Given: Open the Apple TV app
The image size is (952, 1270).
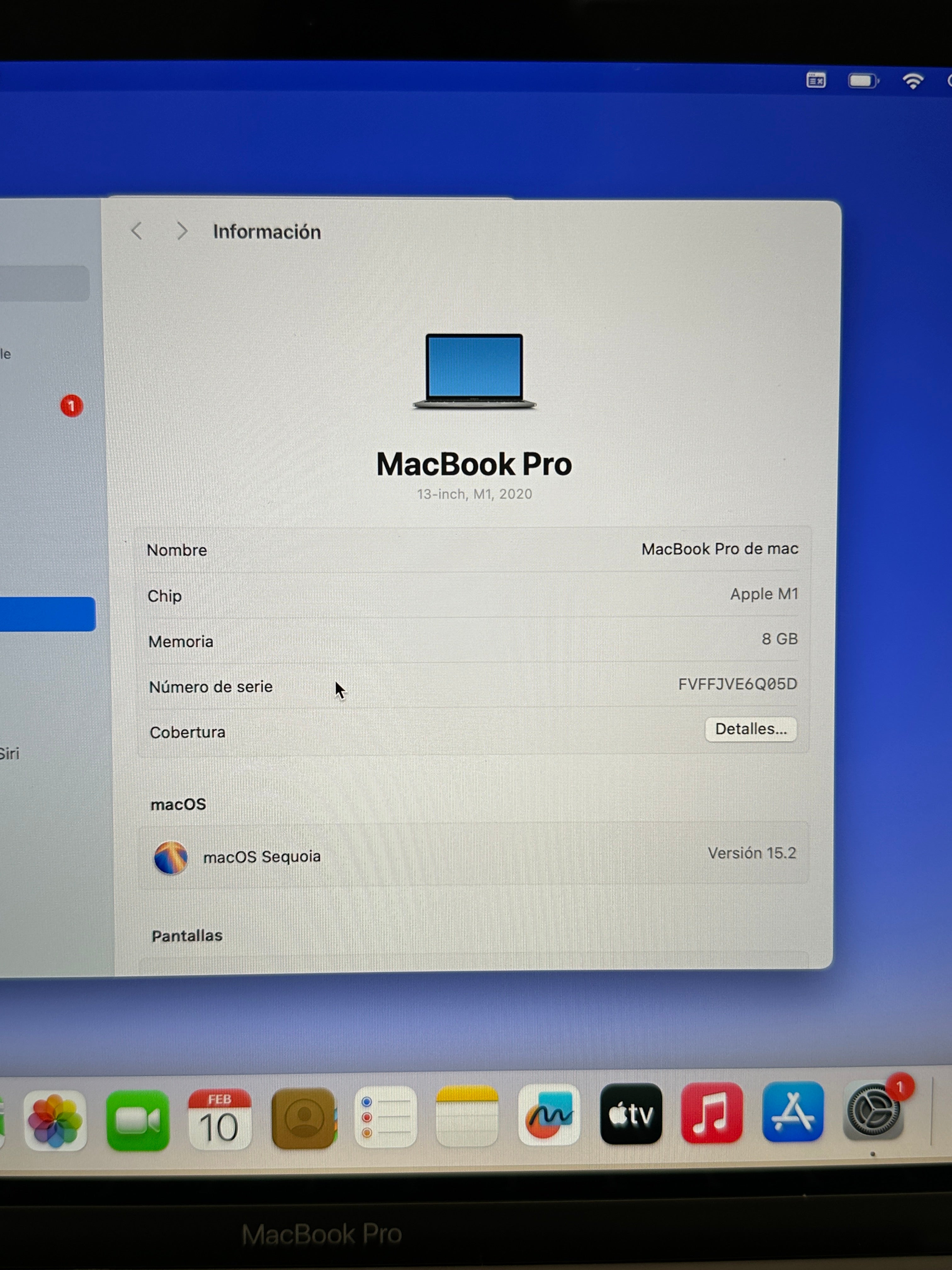Looking at the screenshot, I should (631, 1113).
